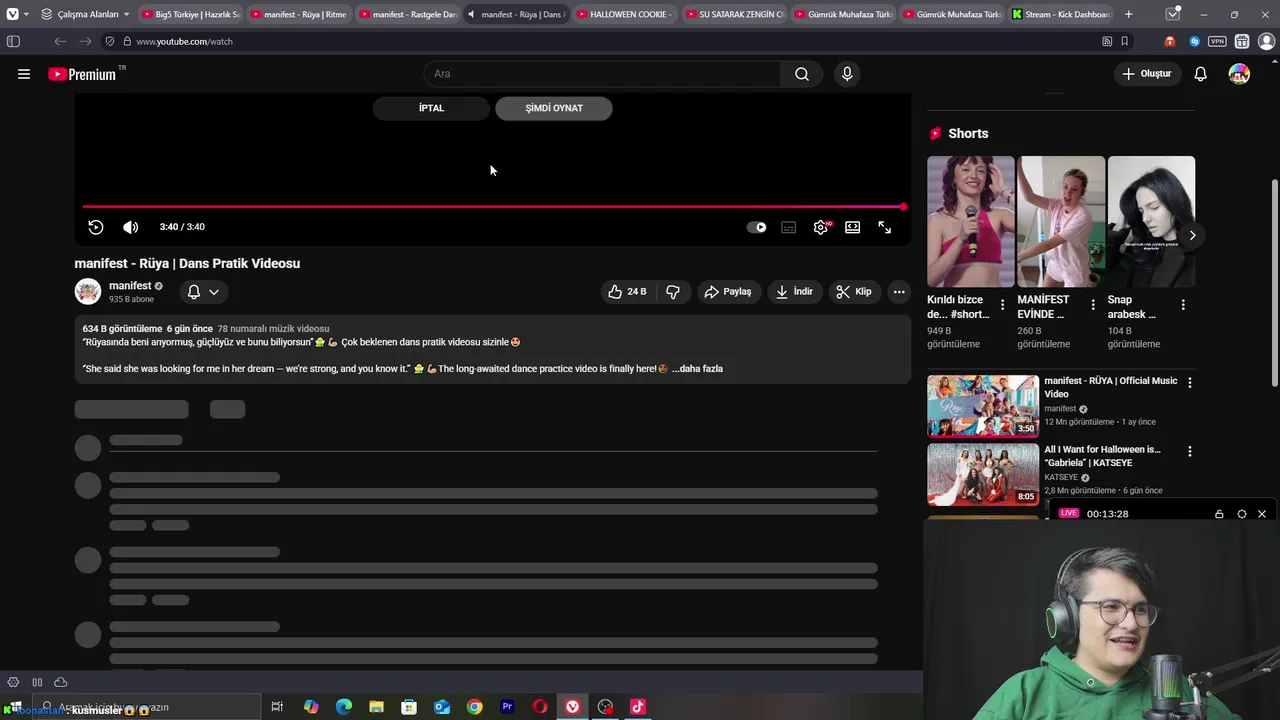The width and height of the screenshot is (1280, 720).
Task: Mute the video volume icon
Action: [130, 227]
